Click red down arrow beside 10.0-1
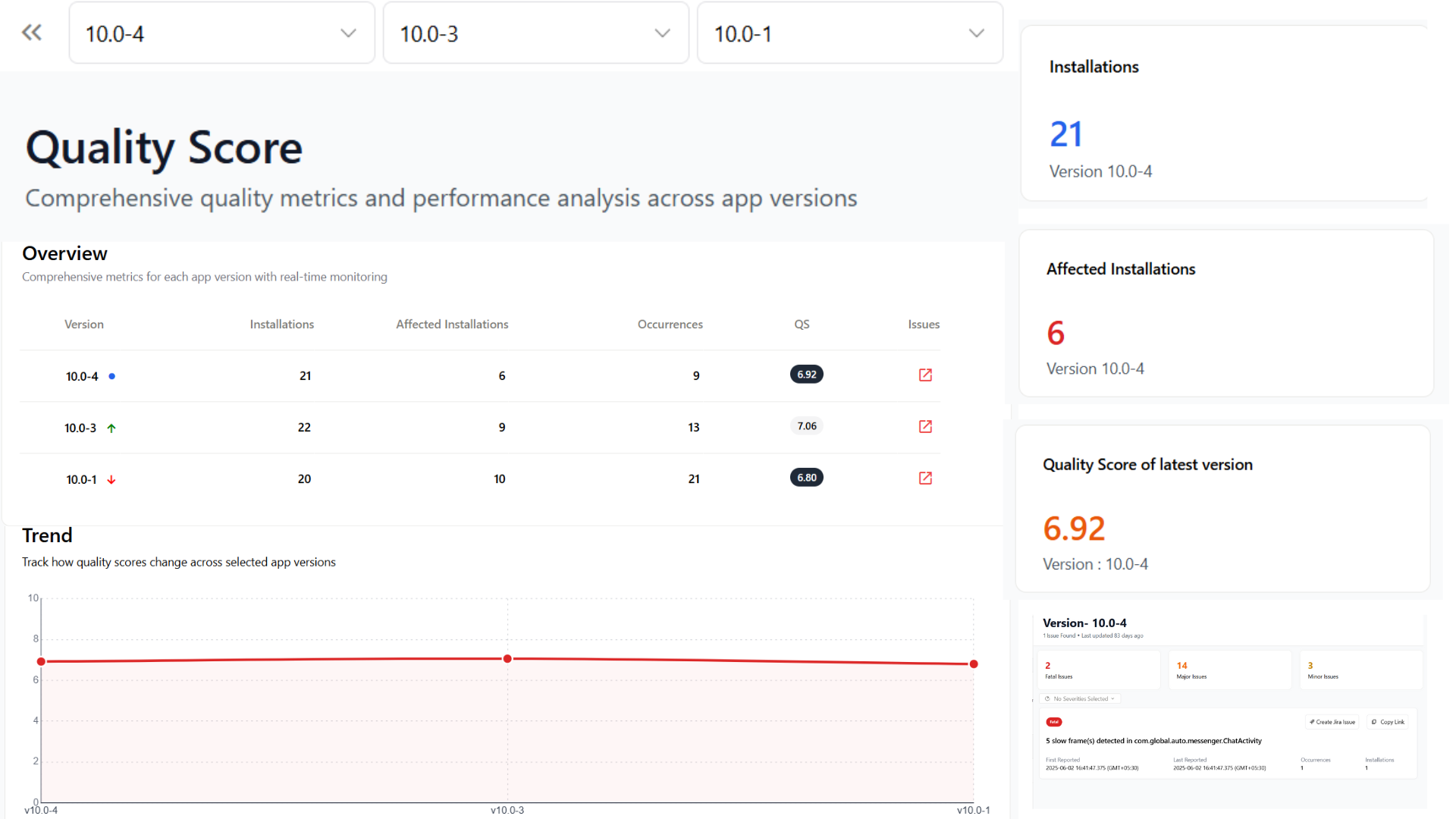 pyautogui.click(x=111, y=480)
